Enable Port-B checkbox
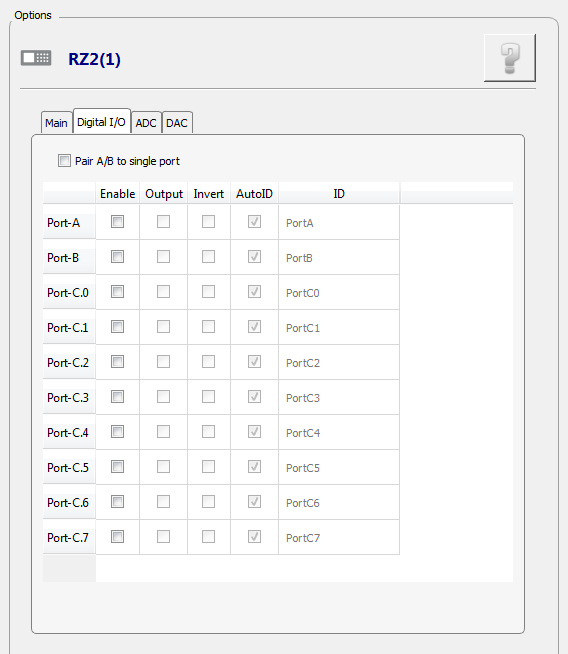The image size is (568, 654). (x=118, y=257)
